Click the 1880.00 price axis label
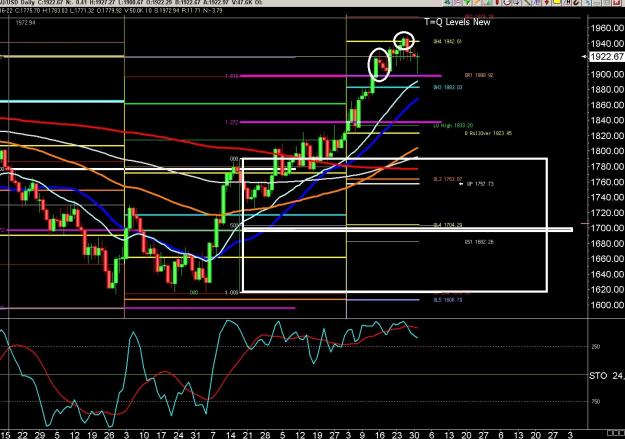Viewport: 625px width, 439px height. 607,89
